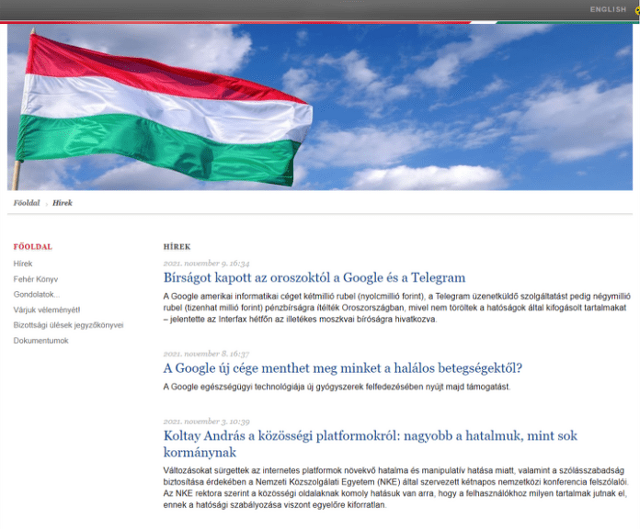640x529 pixels.
Task: Click date '2021. november 9. 16:34'
Action: click(206, 263)
